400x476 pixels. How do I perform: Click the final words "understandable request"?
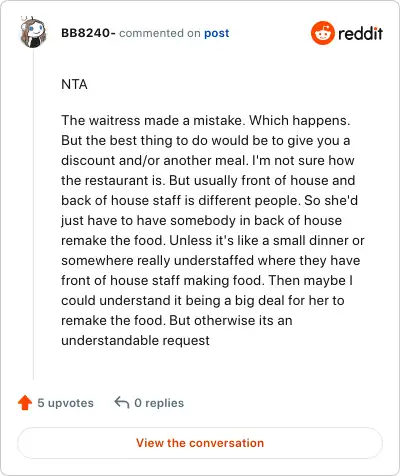135,340
